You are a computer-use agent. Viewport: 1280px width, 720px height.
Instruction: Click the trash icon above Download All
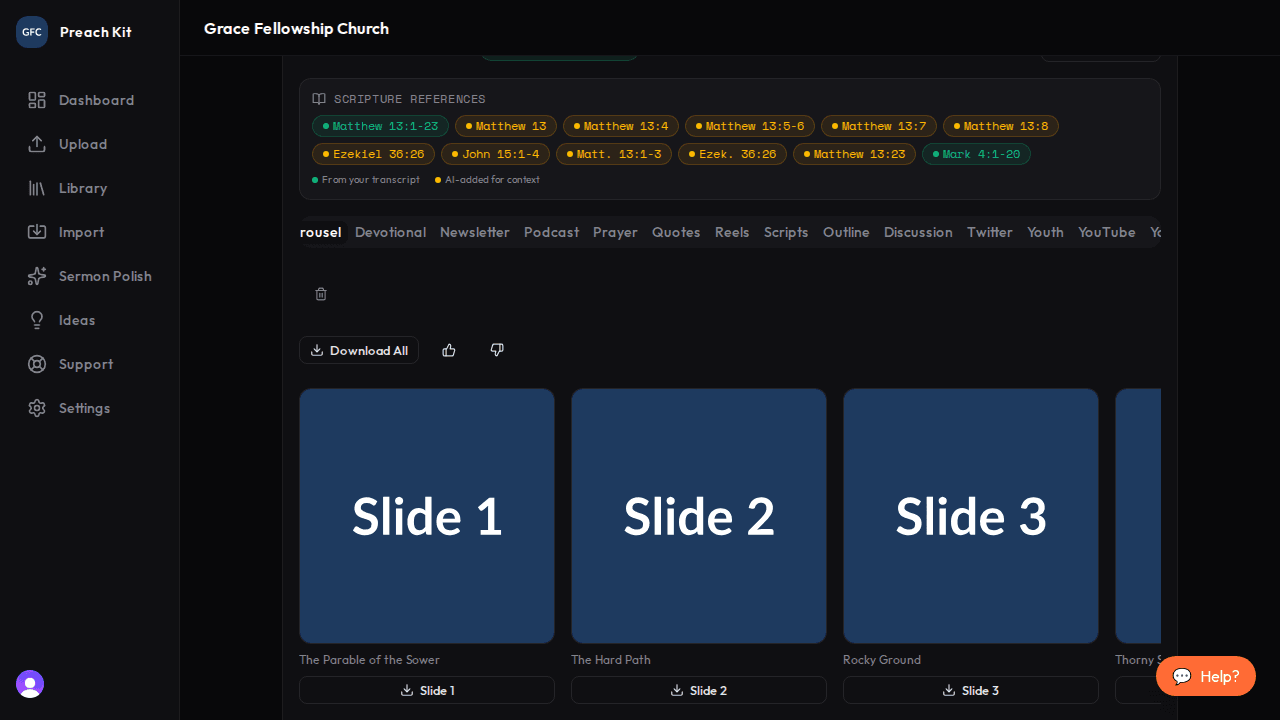[321, 294]
